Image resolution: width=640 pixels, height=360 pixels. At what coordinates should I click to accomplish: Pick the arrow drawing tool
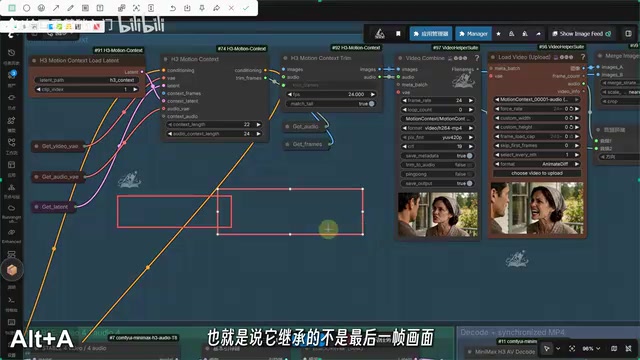tap(56, 8)
